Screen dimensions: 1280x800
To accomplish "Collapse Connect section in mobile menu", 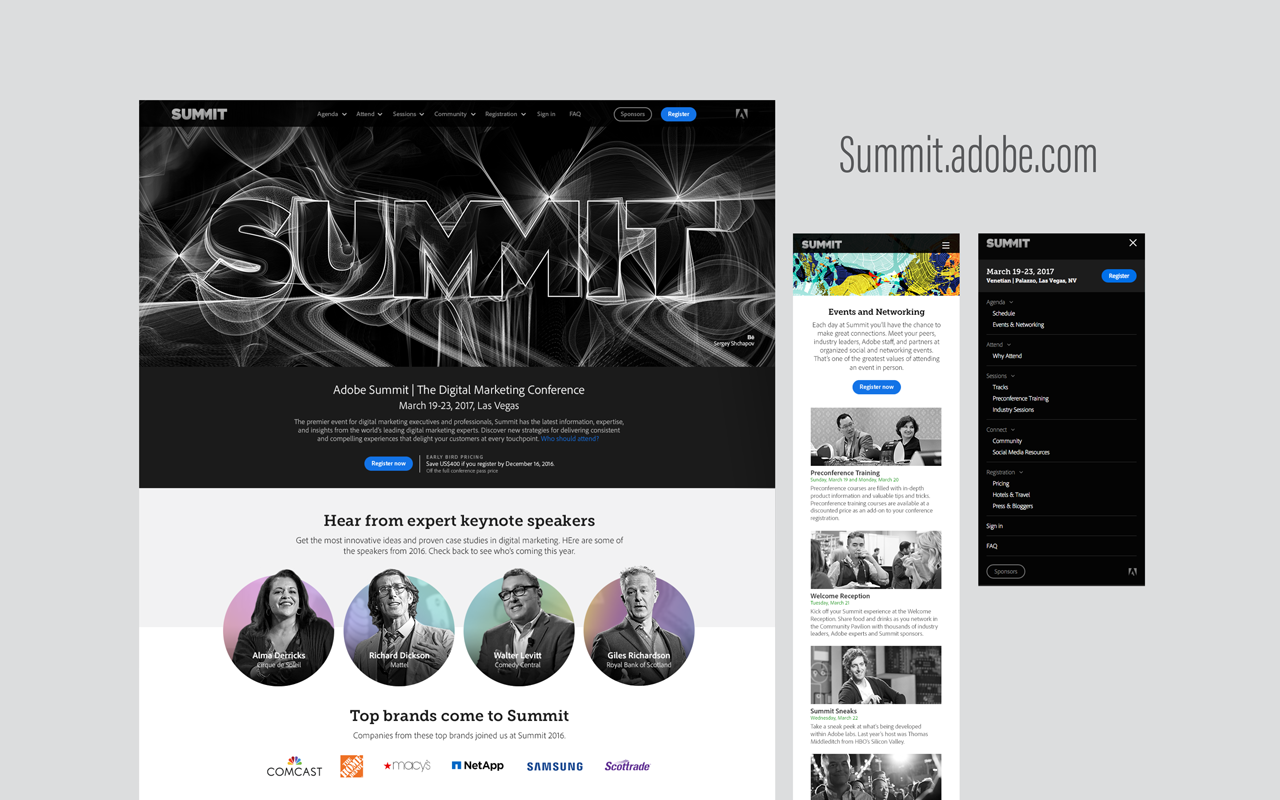I will (1001, 430).
